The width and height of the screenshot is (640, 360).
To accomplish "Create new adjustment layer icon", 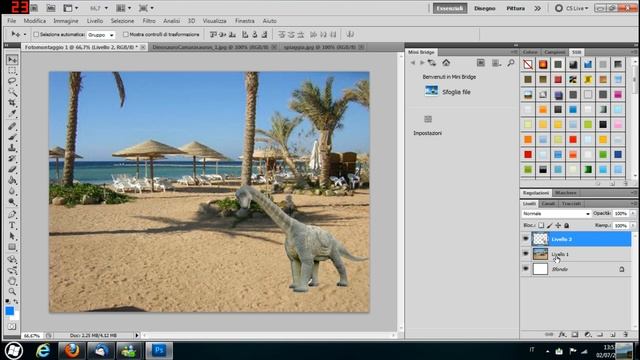I will click(588, 334).
